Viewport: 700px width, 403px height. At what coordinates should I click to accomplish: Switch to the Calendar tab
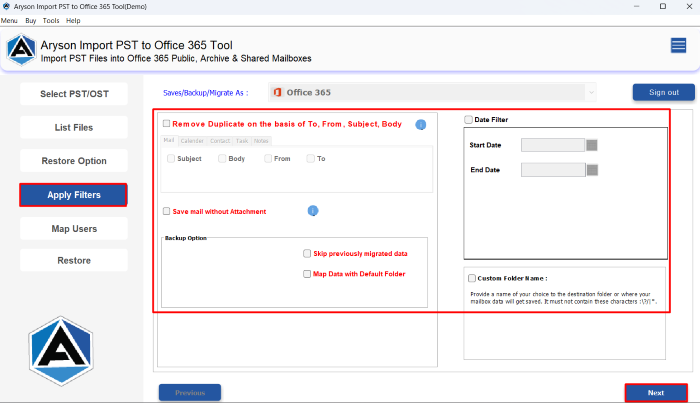(x=192, y=141)
